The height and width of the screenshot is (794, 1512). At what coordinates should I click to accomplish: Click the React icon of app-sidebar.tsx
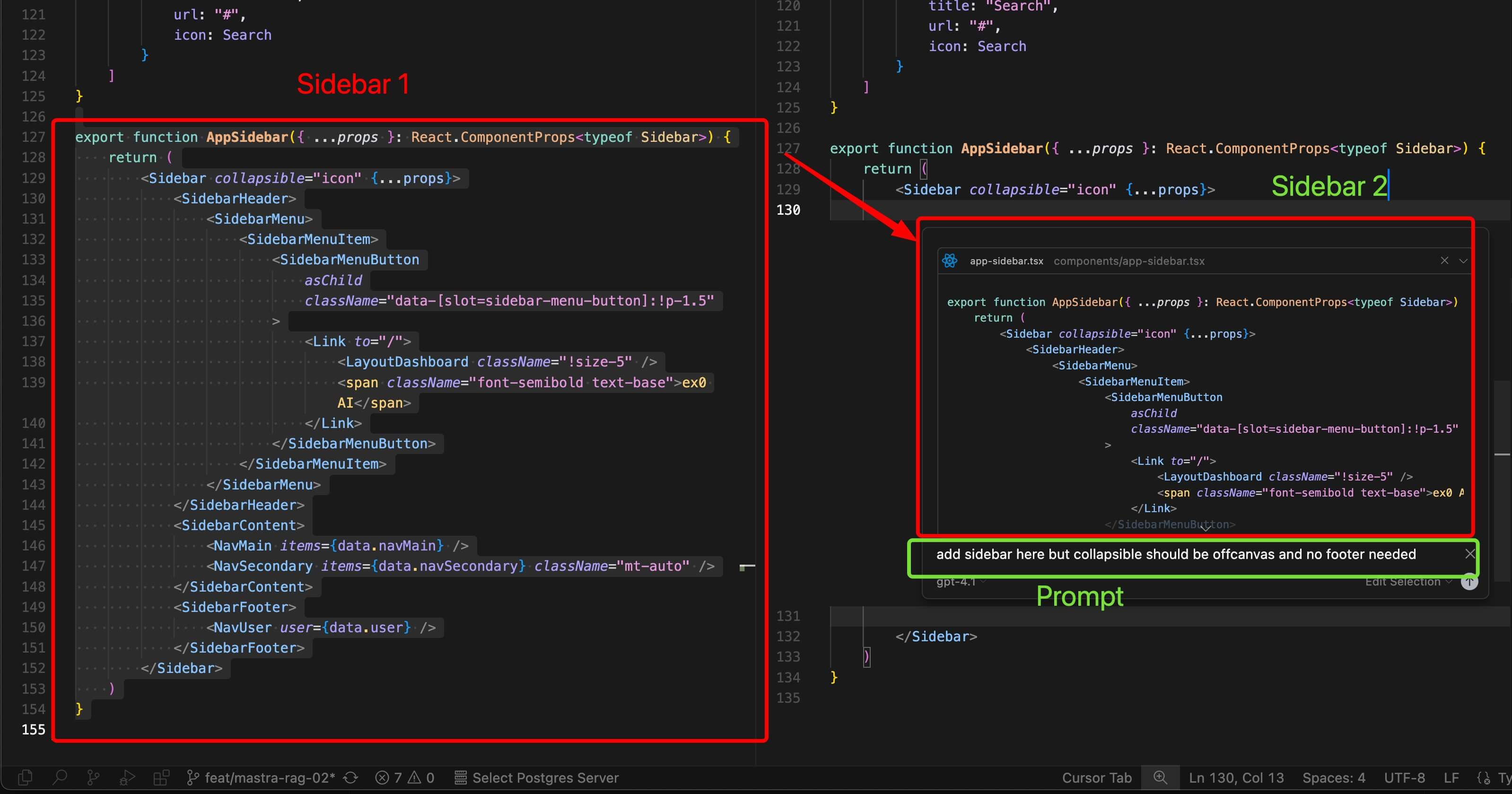950,261
